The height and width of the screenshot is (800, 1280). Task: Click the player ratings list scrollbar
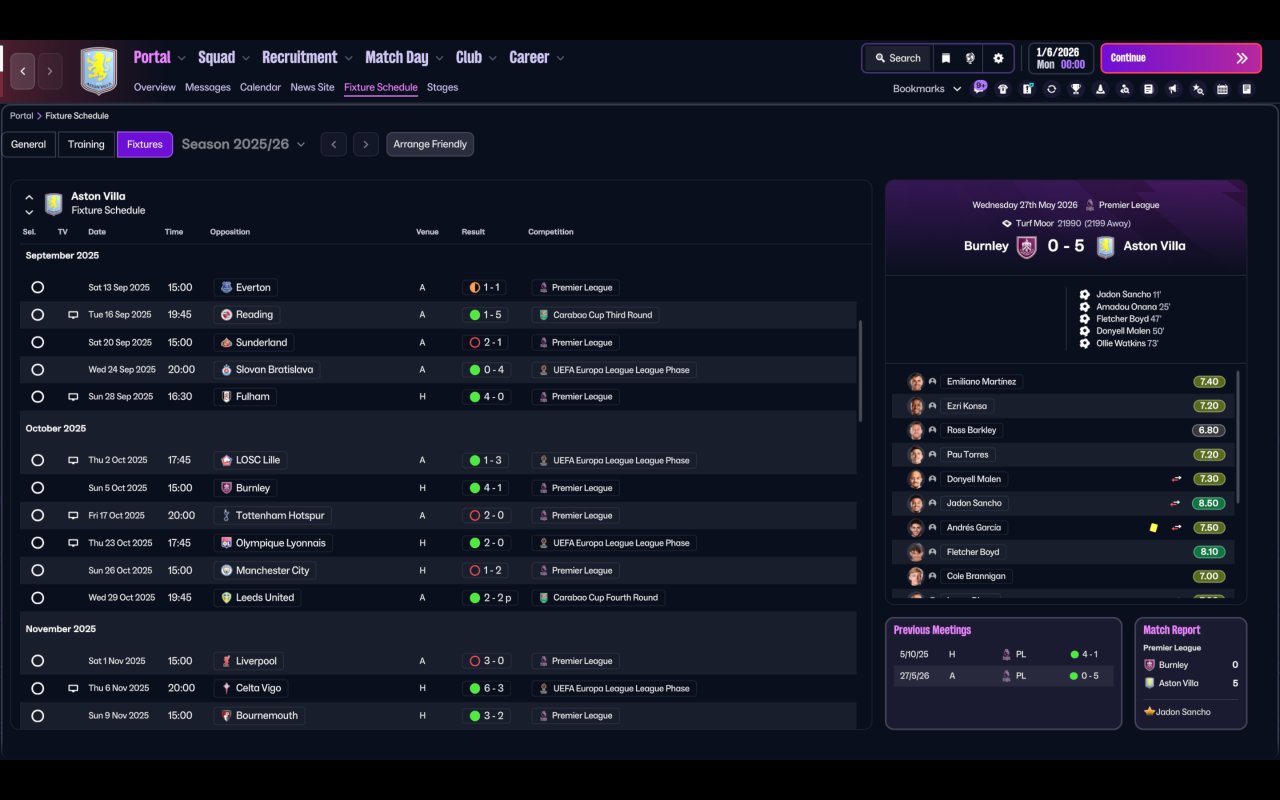(x=1238, y=437)
